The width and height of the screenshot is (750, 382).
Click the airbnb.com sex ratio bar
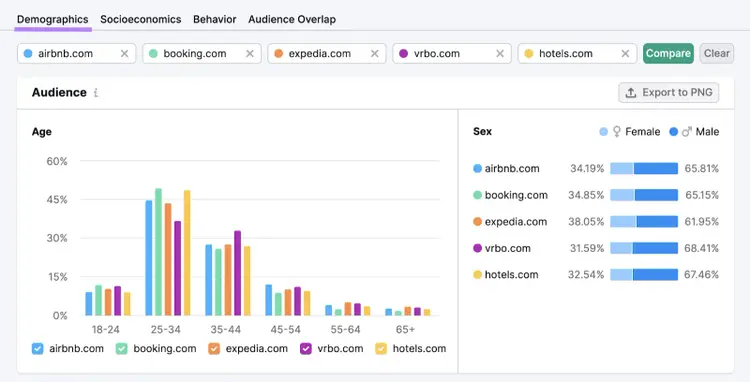pyautogui.click(x=644, y=168)
